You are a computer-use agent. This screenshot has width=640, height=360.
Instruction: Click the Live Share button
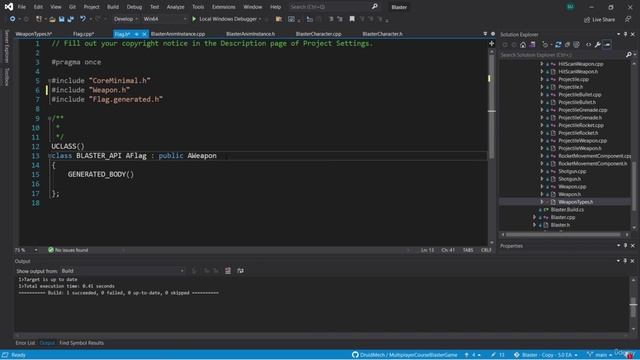coord(599,19)
